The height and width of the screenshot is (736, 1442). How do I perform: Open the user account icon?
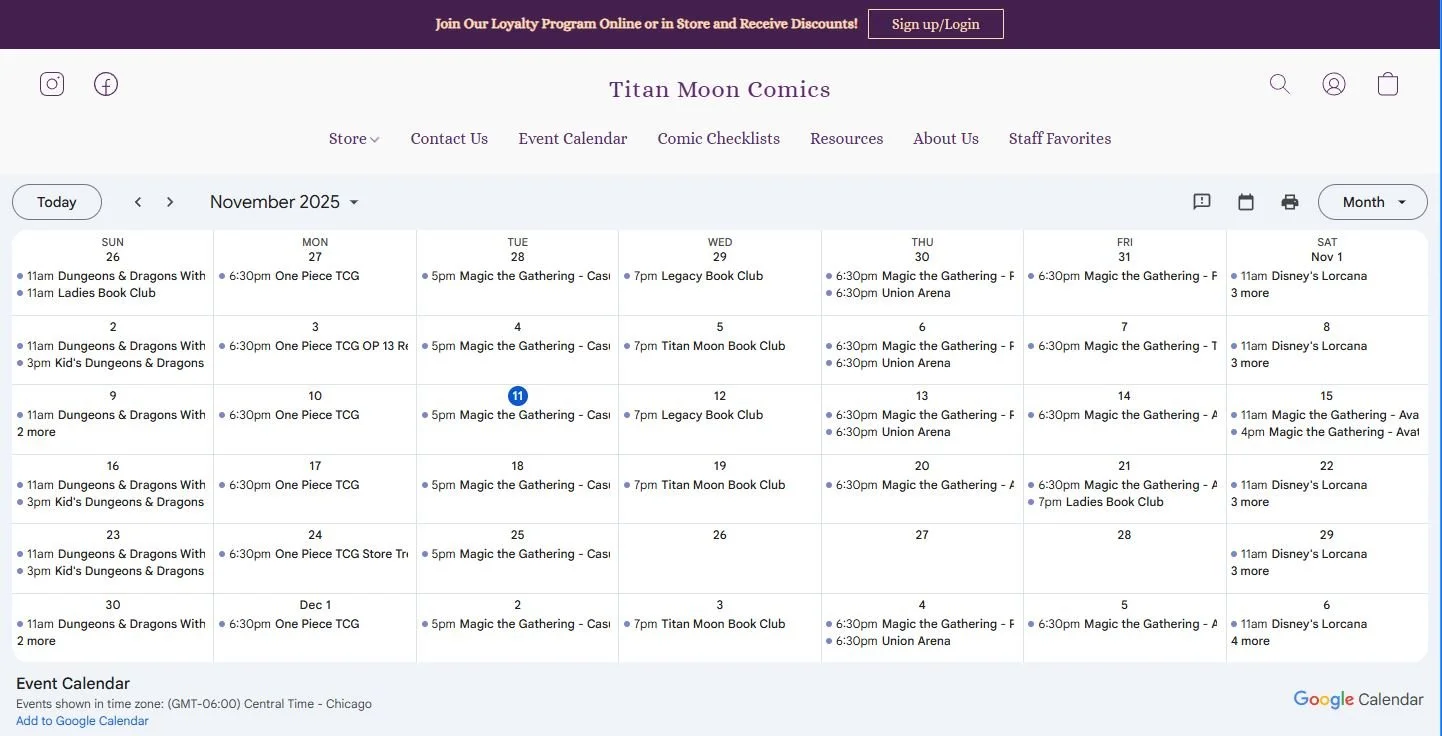(x=1334, y=84)
